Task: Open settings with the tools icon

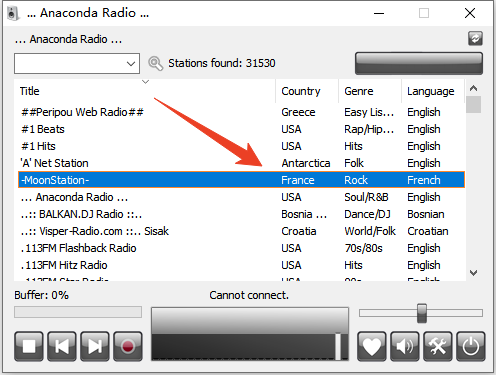Action: point(438,346)
